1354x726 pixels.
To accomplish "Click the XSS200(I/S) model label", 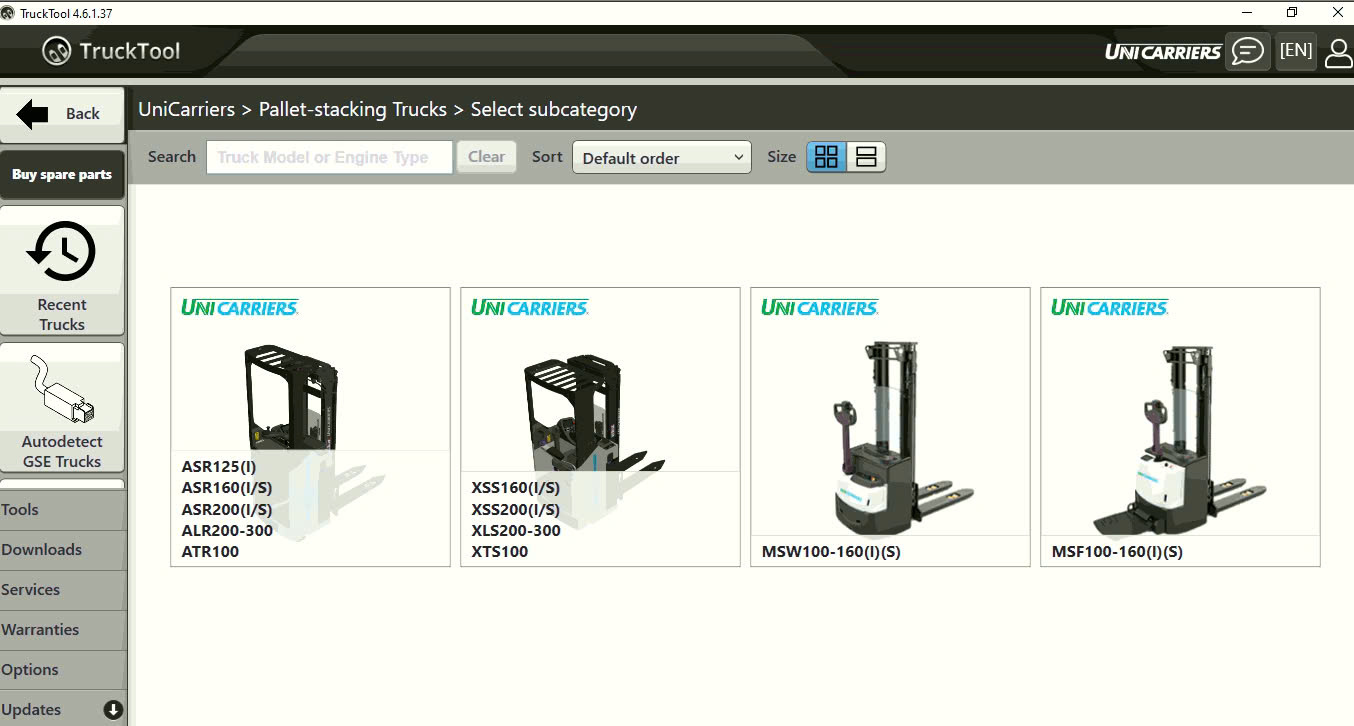I will pos(515,510).
